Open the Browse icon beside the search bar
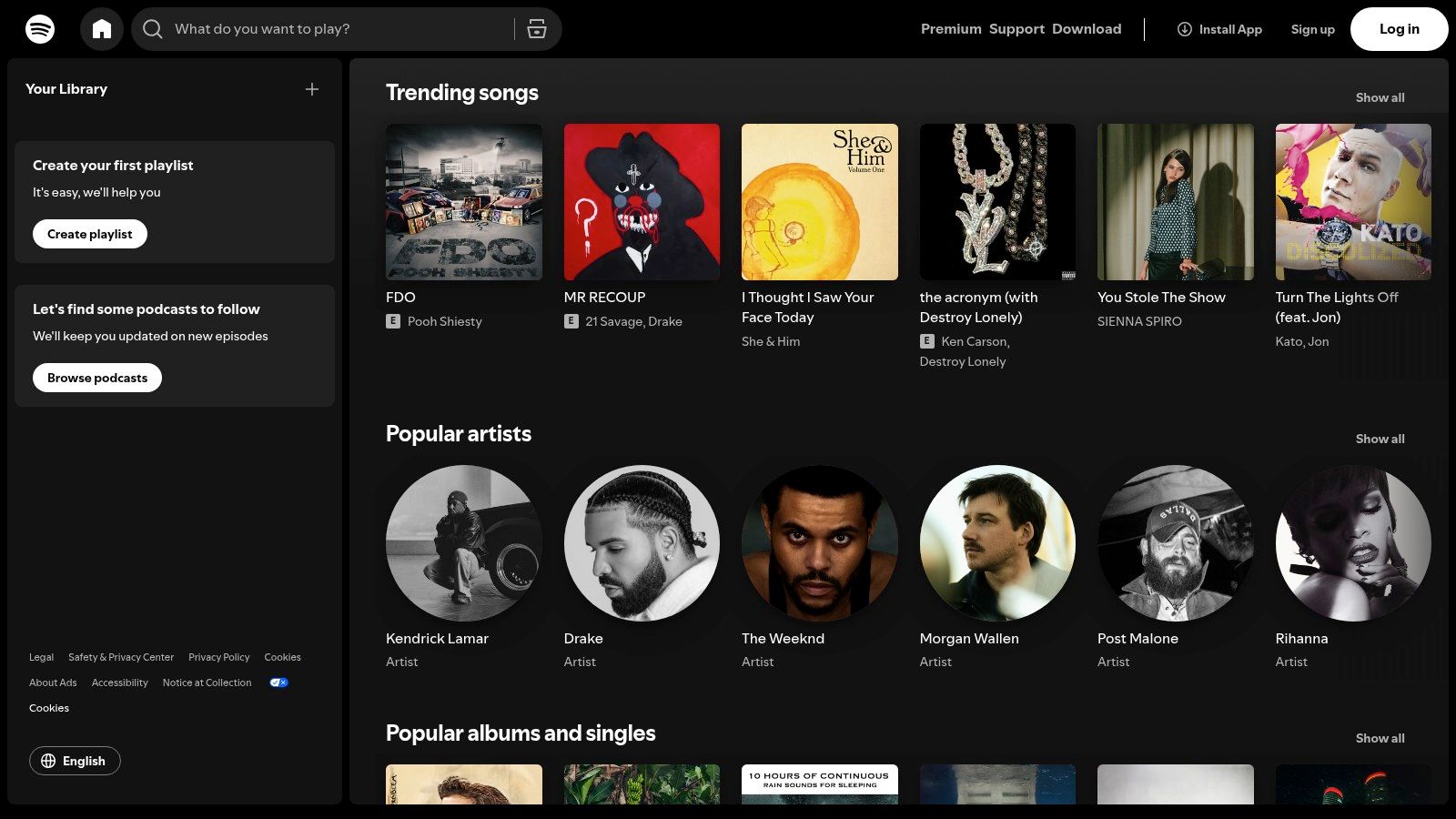Image resolution: width=1456 pixels, height=819 pixels. click(x=537, y=28)
